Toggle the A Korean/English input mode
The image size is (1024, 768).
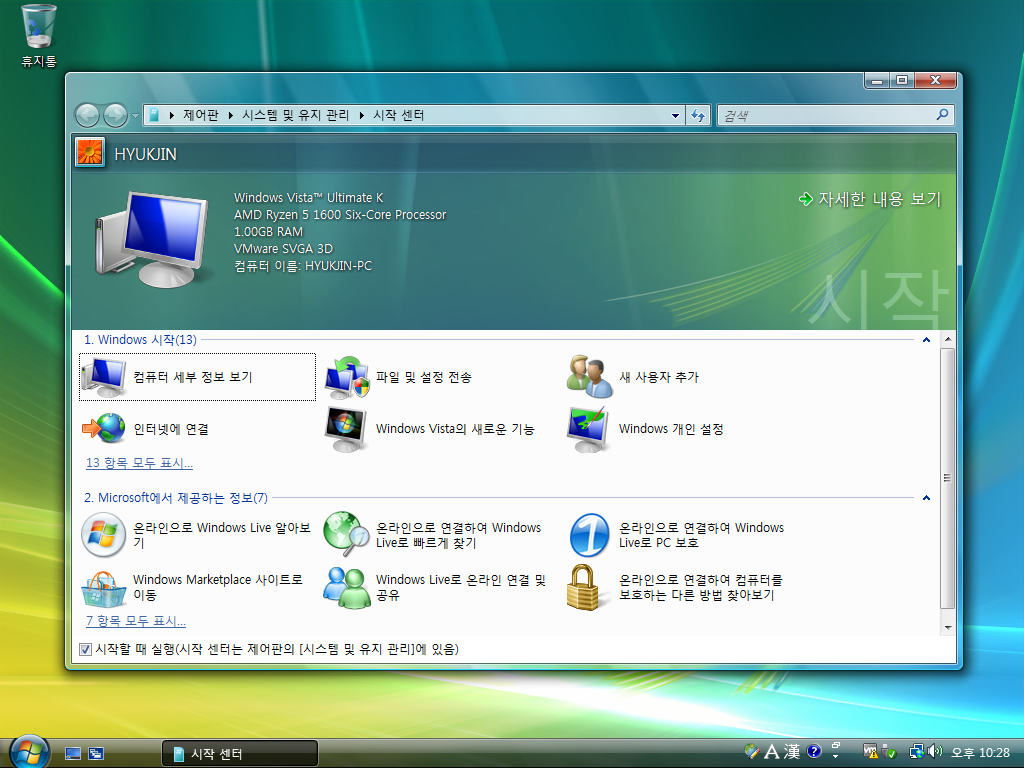tap(772, 752)
